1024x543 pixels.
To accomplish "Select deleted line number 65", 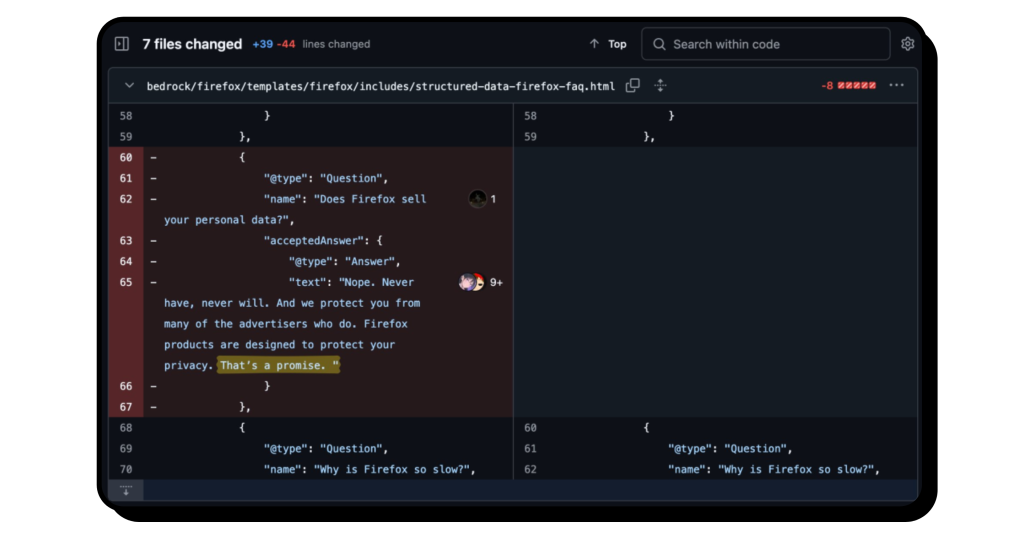I will 126,283.
